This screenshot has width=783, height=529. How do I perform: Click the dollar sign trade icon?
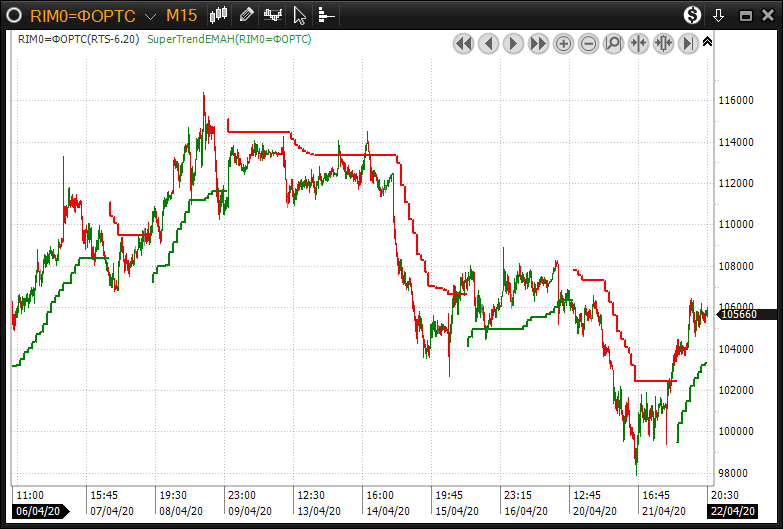click(692, 15)
